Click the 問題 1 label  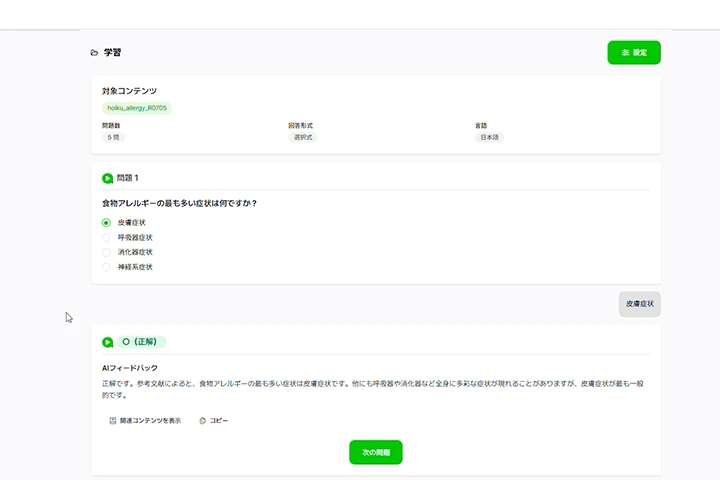pyautogui.click(x=128, y=178)
